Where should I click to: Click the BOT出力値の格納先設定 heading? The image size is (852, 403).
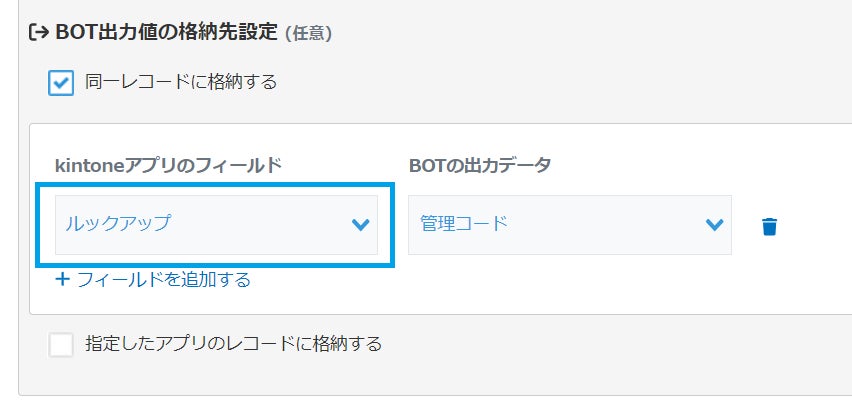(x=167, y=32)
